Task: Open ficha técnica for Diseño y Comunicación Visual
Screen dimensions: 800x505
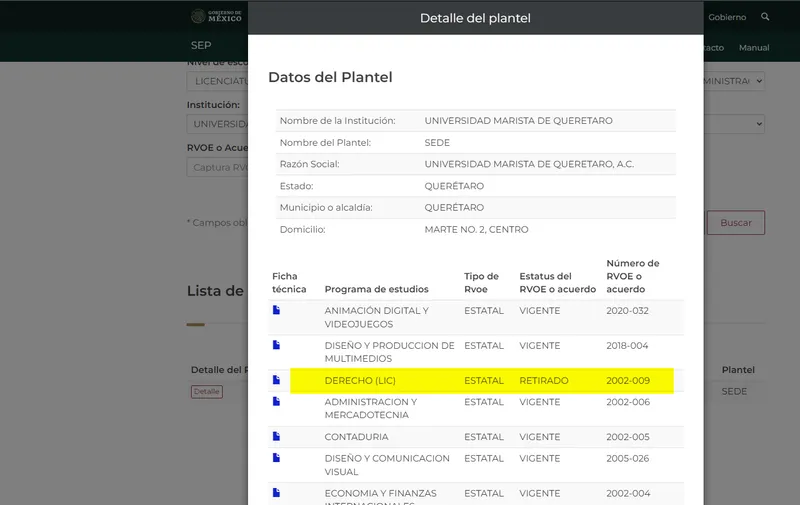Action: pos(276,458)
